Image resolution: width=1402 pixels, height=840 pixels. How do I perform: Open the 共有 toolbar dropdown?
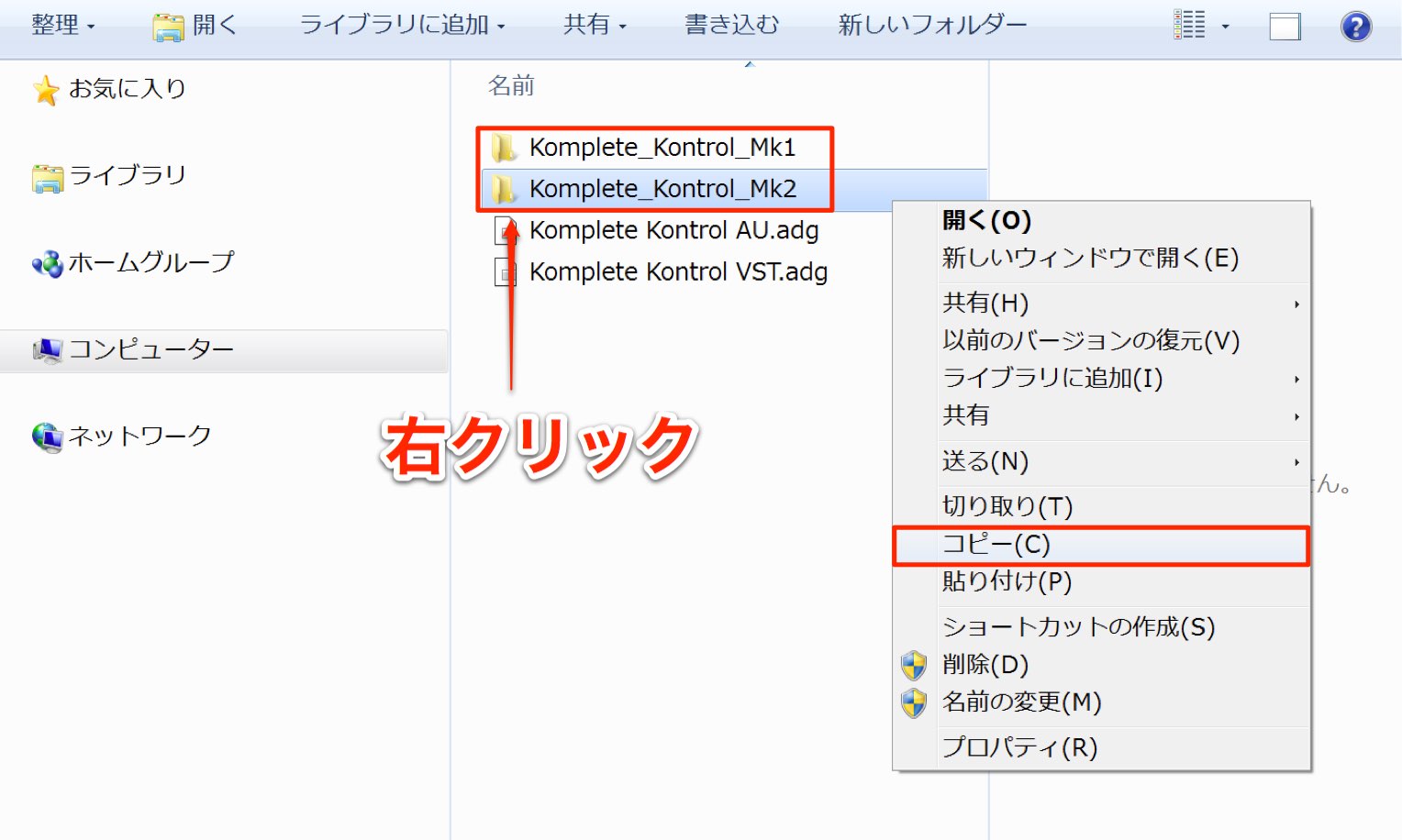(x=595, y=26)
